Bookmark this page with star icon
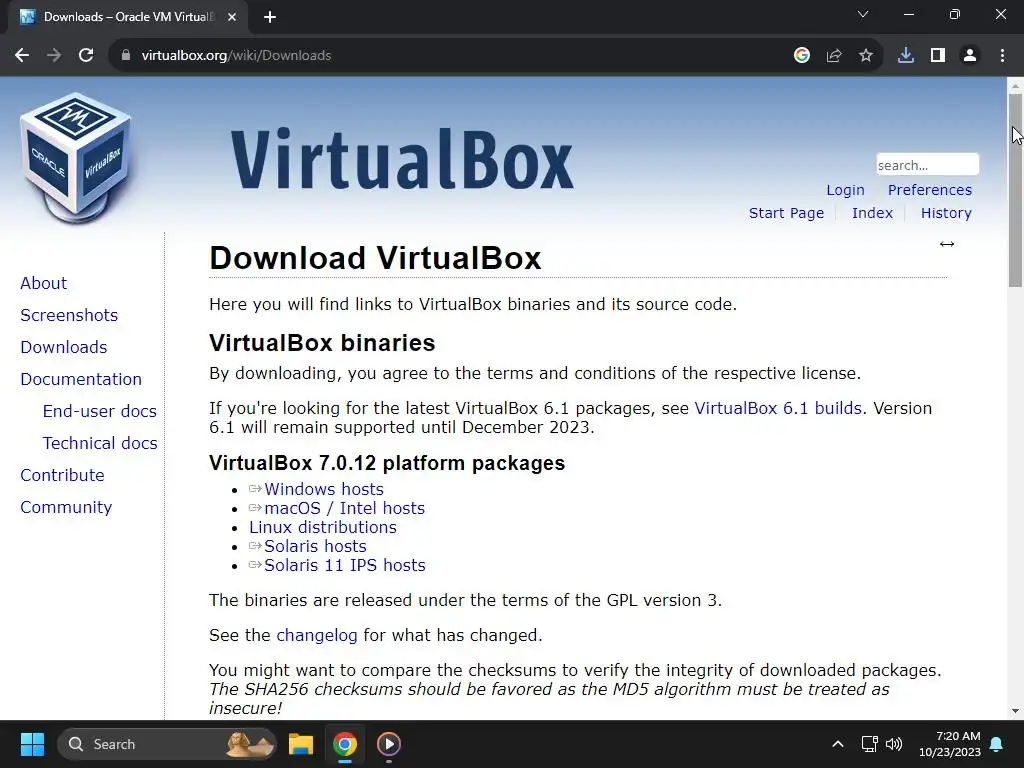This screenshot has width=1024, height=768. [x=866, y=56]
